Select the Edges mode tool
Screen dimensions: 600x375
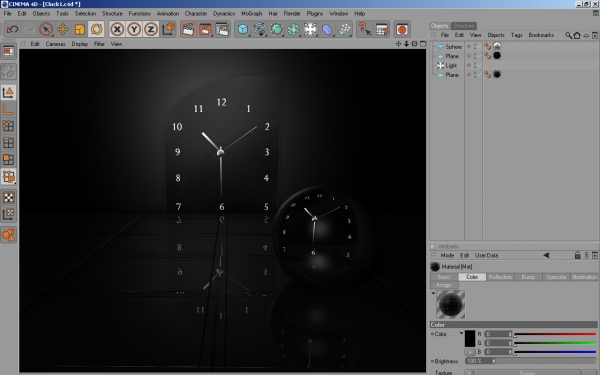pos(8,143)
